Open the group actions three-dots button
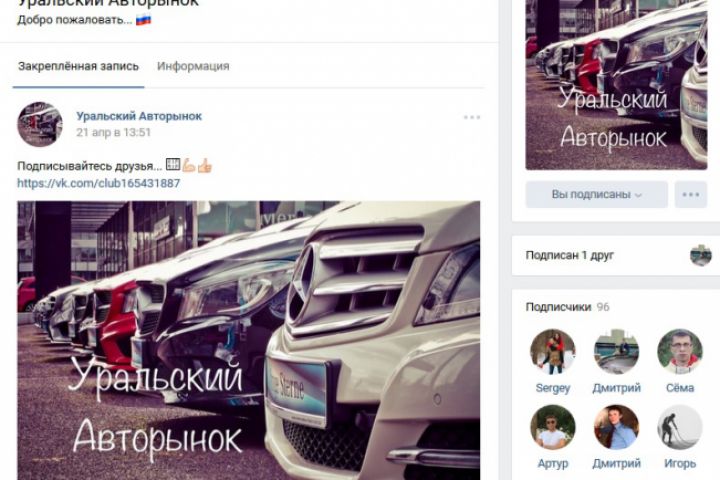Viewport: 720px width, 480px height. (x=691, y=194)
